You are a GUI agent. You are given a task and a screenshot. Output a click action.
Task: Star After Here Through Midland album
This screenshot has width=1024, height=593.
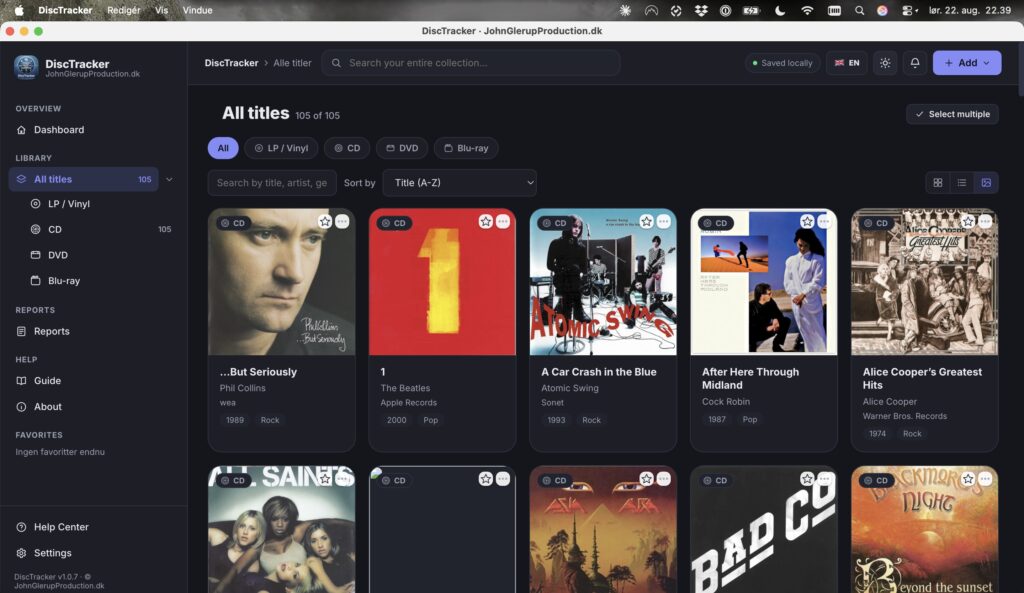point(807,221)
